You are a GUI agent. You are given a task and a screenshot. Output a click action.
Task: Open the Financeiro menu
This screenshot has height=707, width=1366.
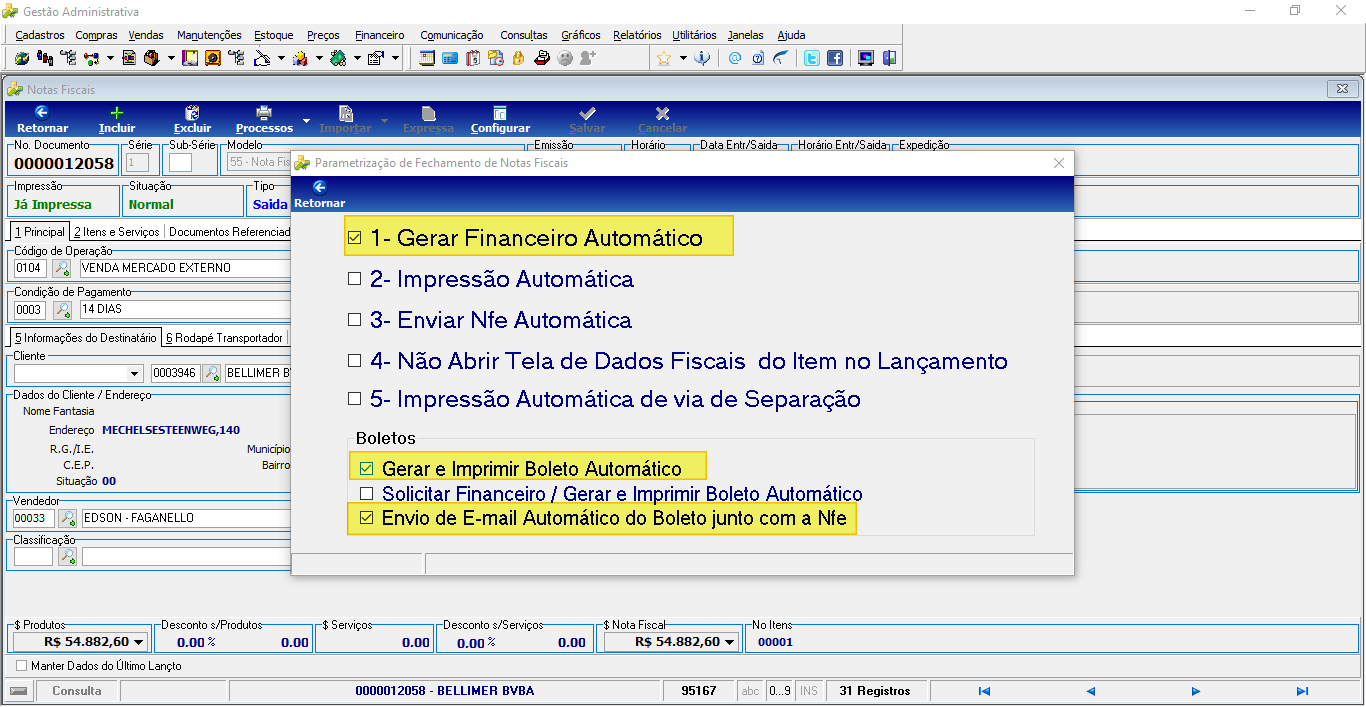[x=380, y=35]
